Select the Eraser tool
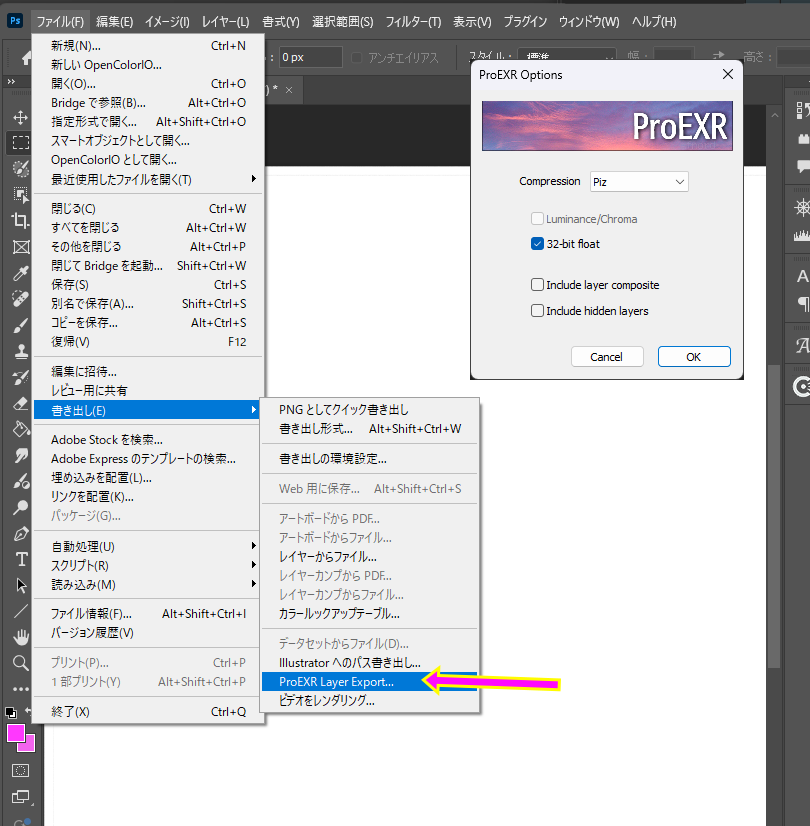Image resolution: width=810 pixels, height=826 pixels. (x=22, y=404)
